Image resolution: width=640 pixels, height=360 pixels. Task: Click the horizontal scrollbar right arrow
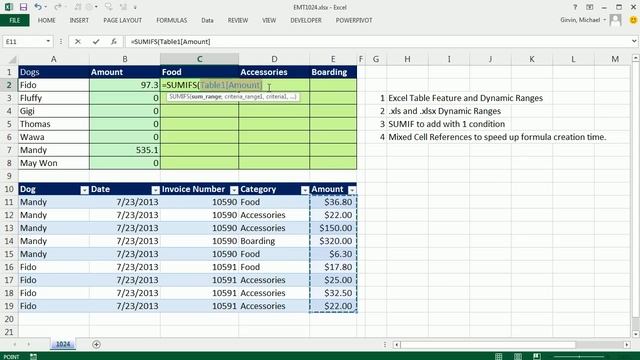(627, 345)
